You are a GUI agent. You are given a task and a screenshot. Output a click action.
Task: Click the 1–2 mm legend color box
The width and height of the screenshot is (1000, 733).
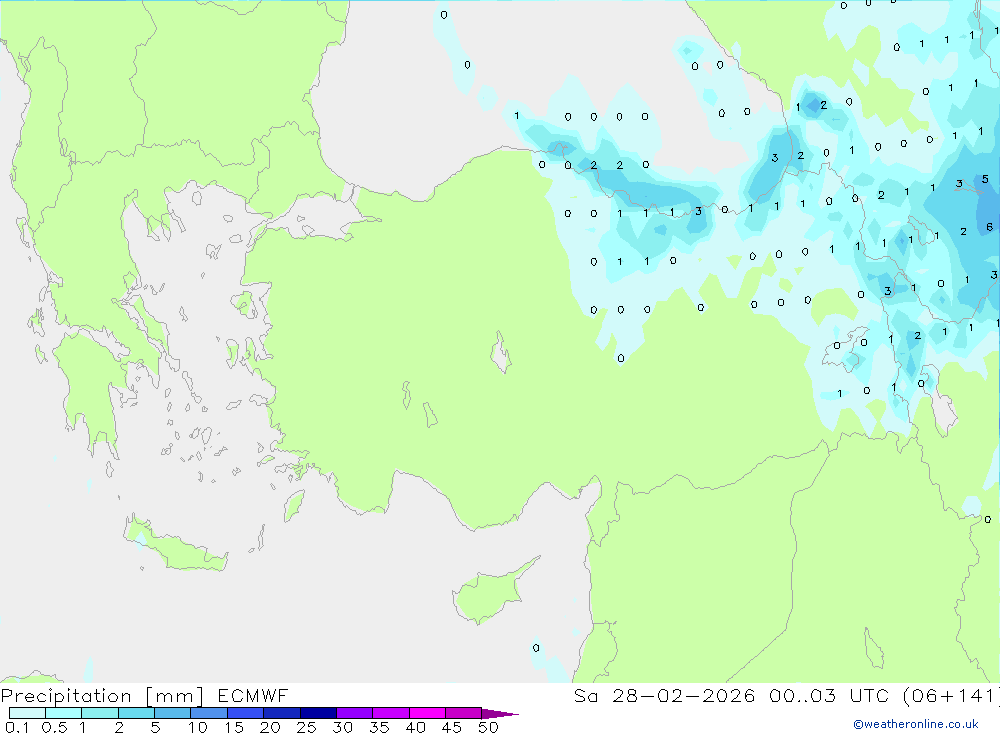point(99,713)
